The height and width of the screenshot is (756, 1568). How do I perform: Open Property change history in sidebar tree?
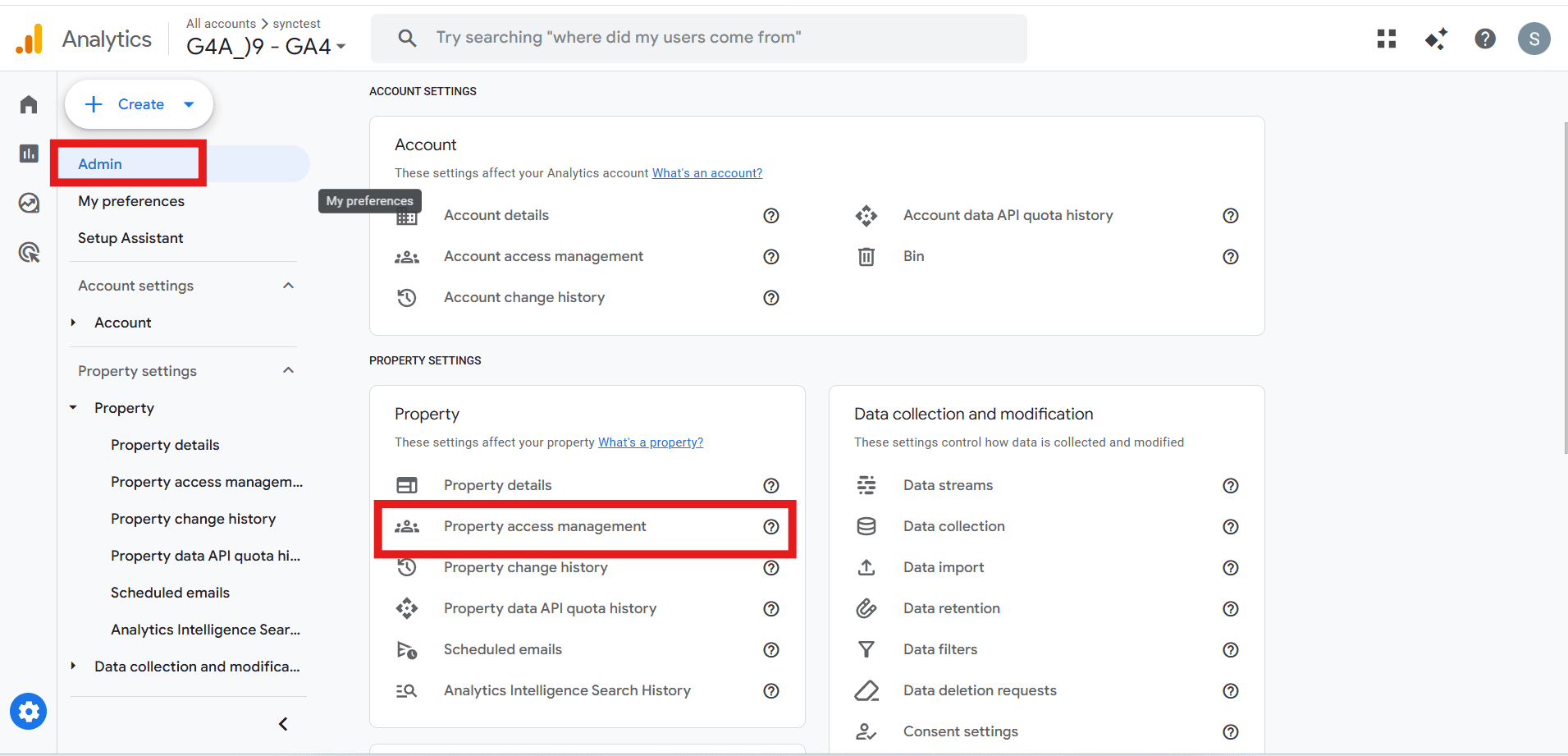coord(194,519)
